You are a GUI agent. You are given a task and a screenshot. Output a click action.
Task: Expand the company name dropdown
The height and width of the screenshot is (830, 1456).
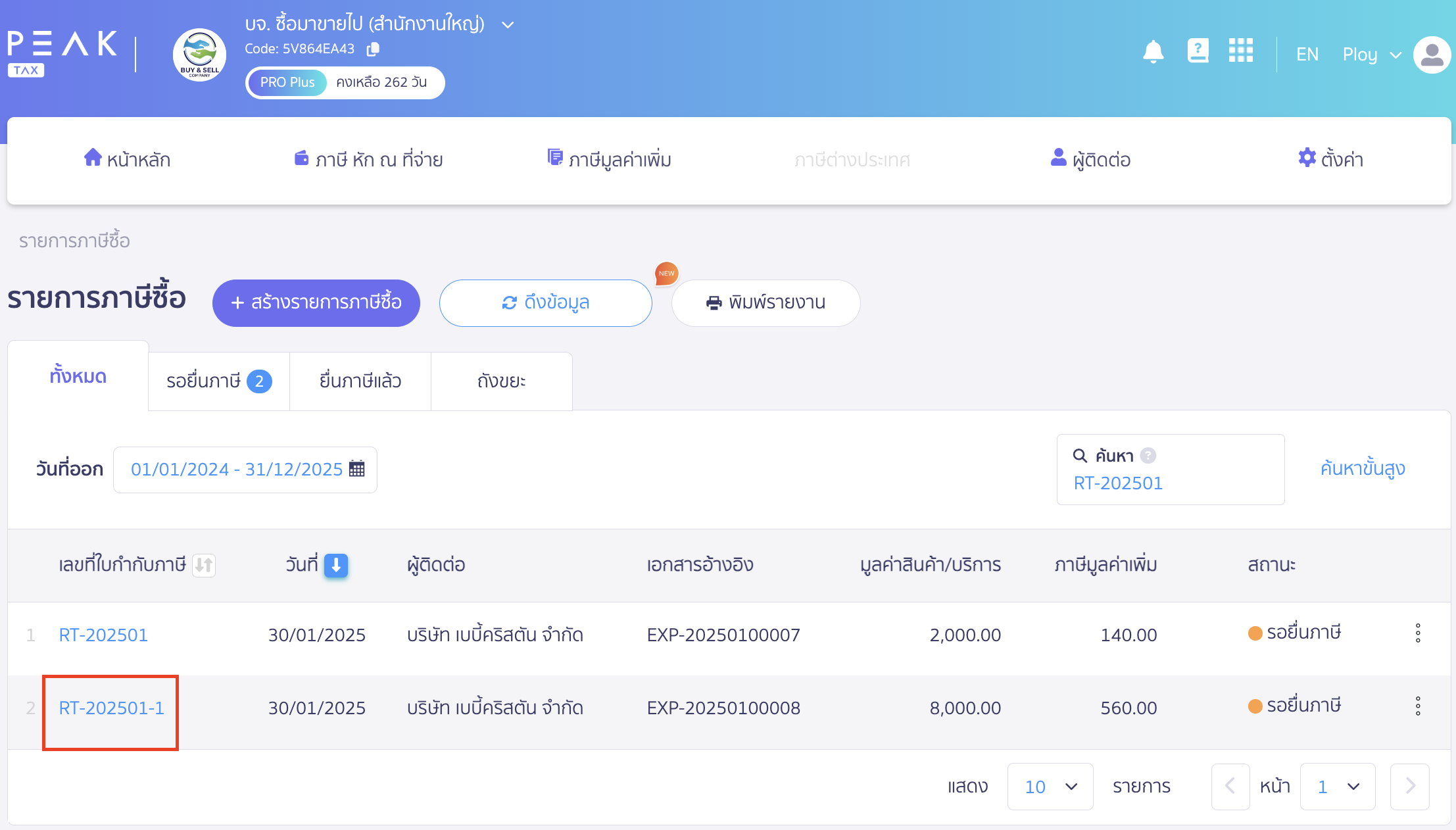coord(507,24)
